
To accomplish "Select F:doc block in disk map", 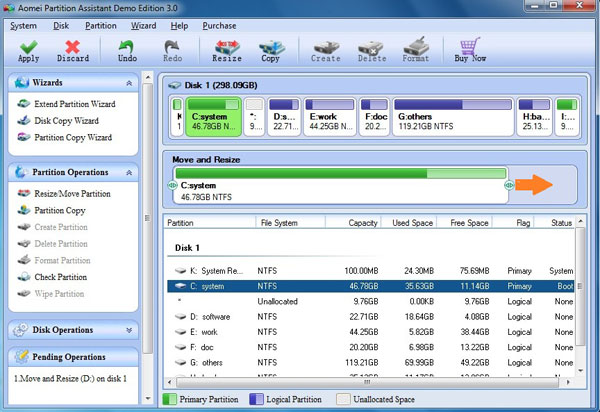I will coord(374,117).
